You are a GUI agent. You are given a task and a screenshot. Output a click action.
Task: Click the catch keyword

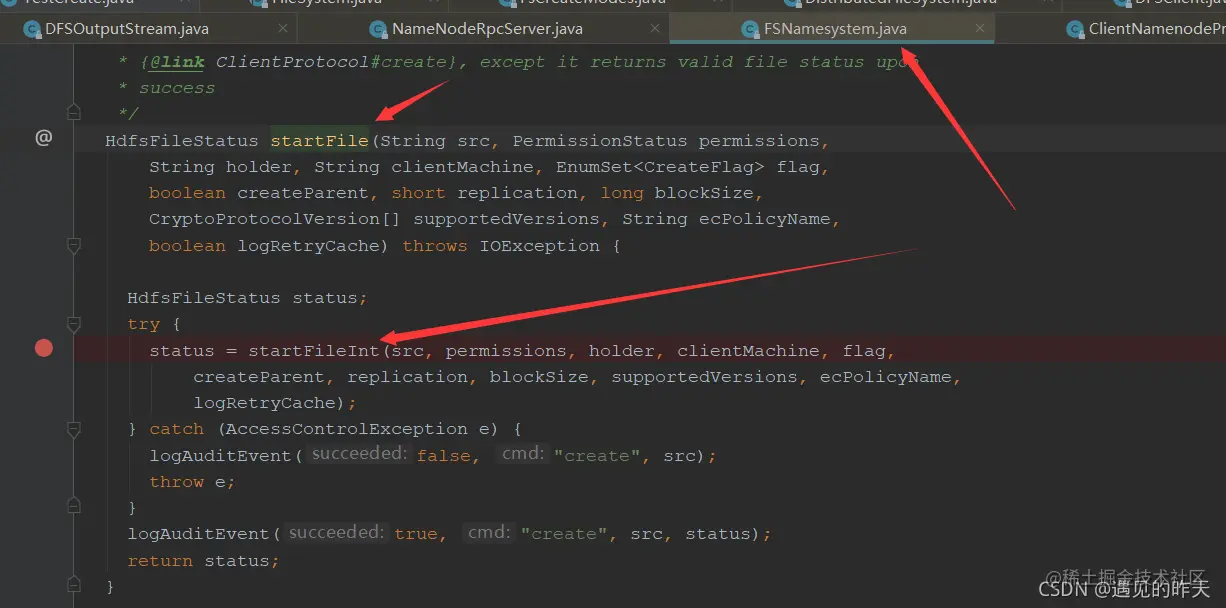[176, 429]
